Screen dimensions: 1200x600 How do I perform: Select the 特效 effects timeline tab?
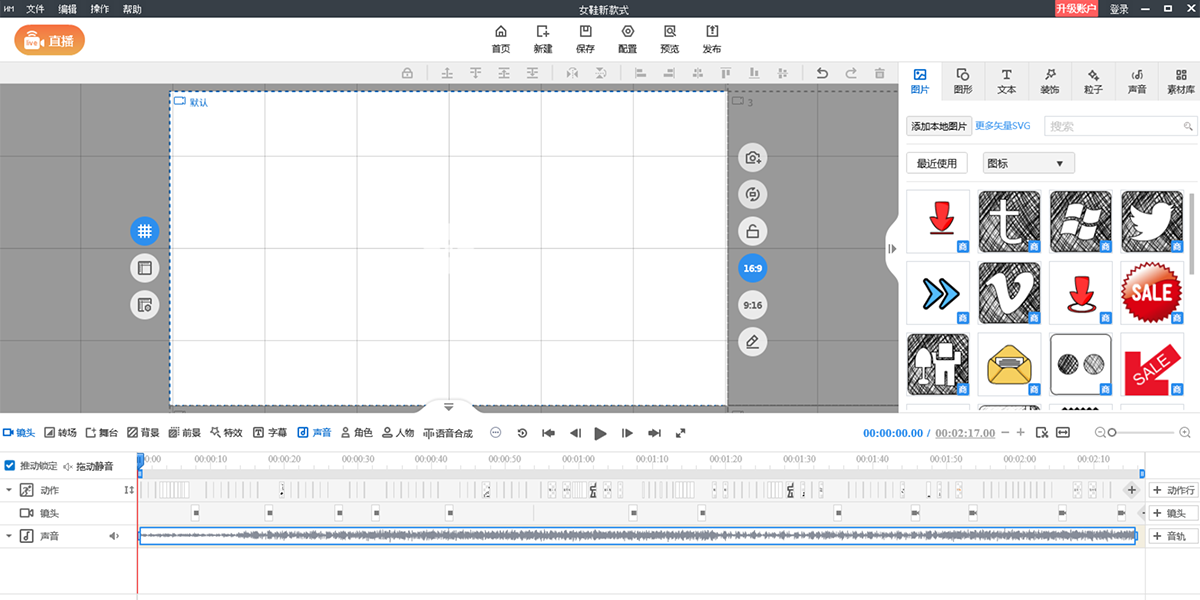coord(226,433)
